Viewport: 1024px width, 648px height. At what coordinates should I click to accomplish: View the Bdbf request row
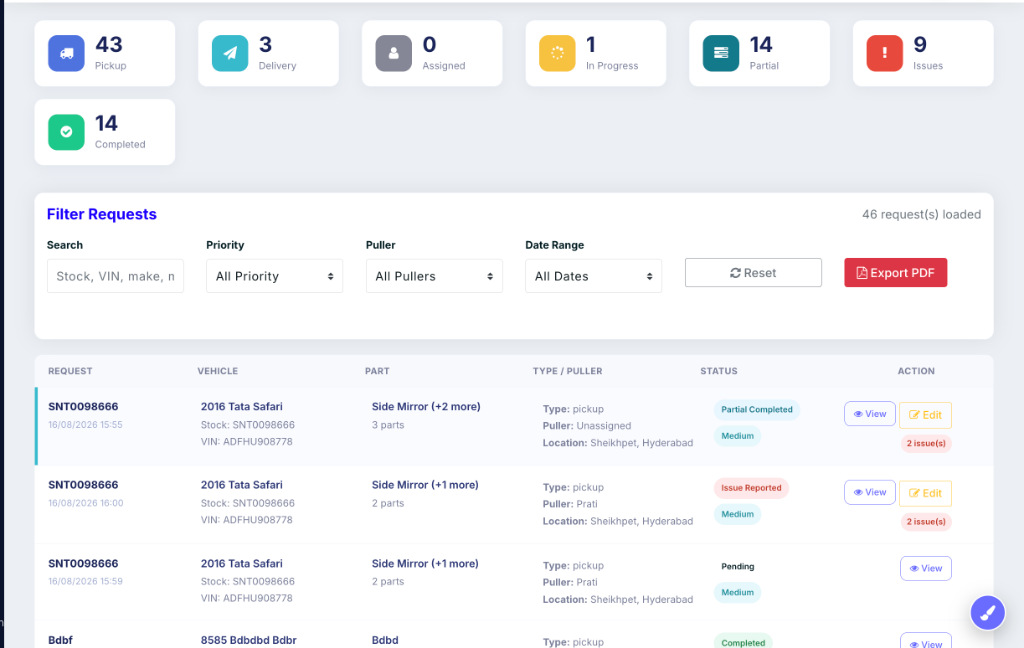pyautogui.click(x=926, y=641)
